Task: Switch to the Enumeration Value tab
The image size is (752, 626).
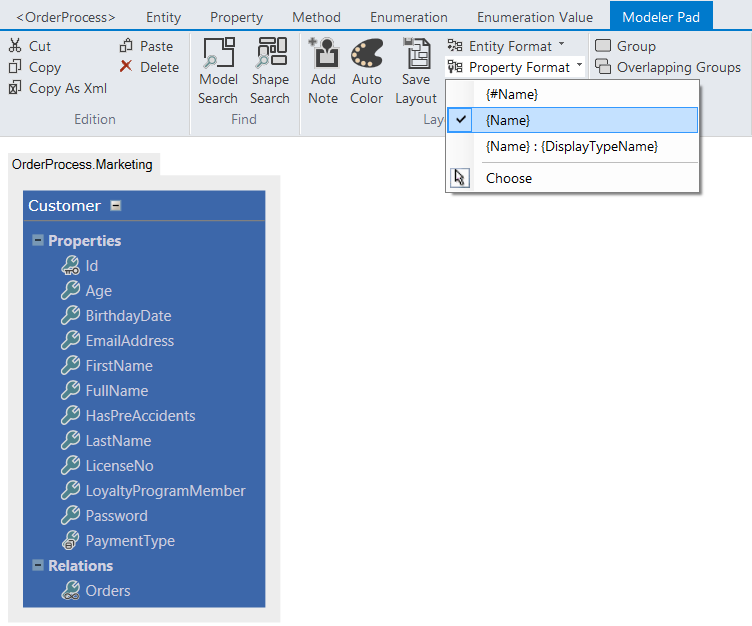Action: click(x=534, y=17)
